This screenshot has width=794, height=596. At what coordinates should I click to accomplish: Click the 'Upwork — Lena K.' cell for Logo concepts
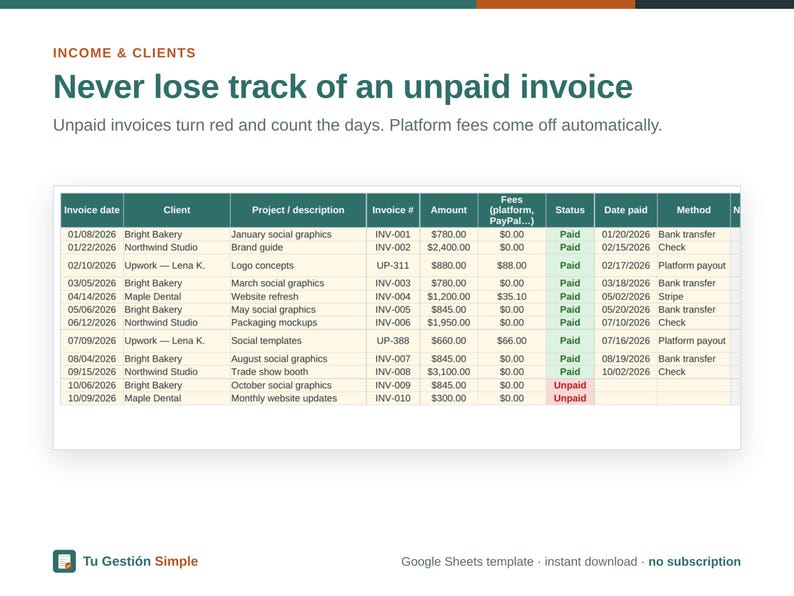point(177,265)
